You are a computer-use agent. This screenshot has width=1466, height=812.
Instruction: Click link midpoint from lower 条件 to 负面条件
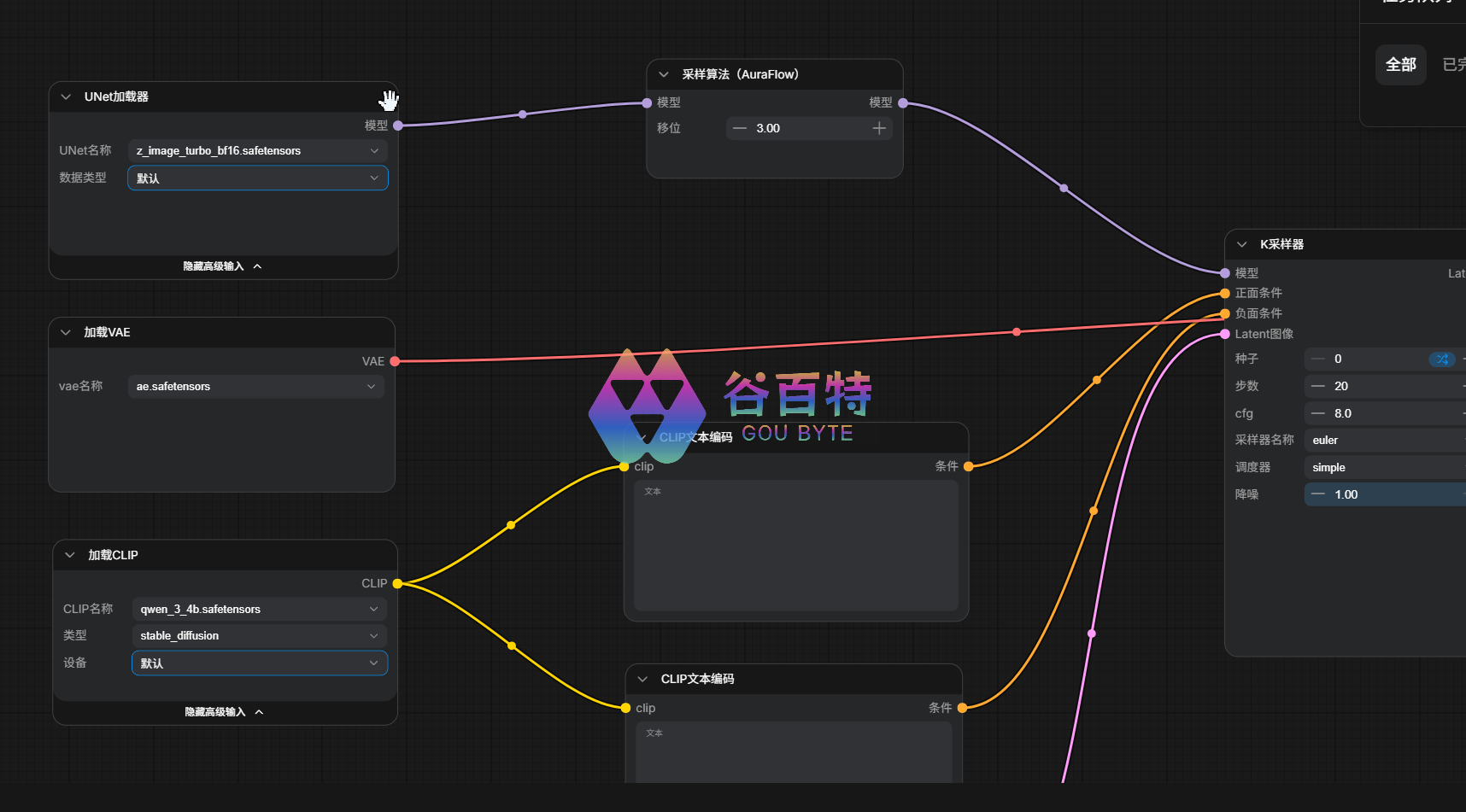pos(1094,511)
